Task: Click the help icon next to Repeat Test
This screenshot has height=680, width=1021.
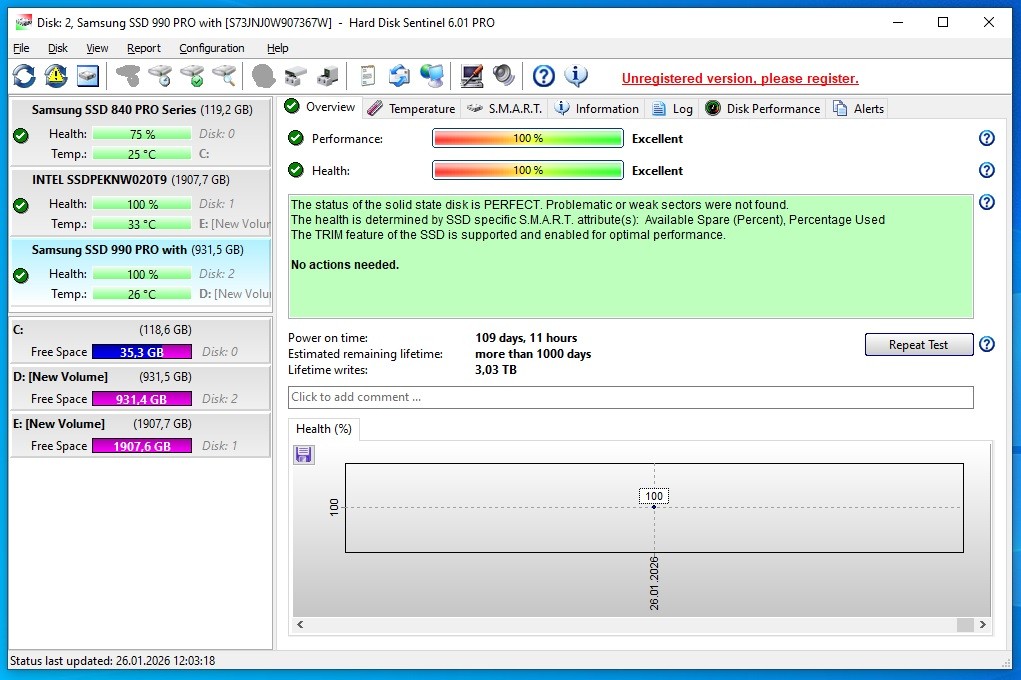Action: coord(986,345)
